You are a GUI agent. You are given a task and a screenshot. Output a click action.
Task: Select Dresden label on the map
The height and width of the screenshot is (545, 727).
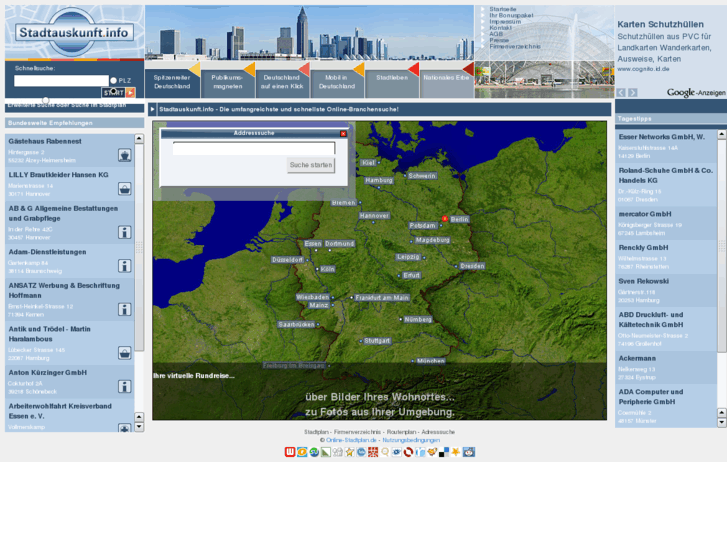click(472, 266)
